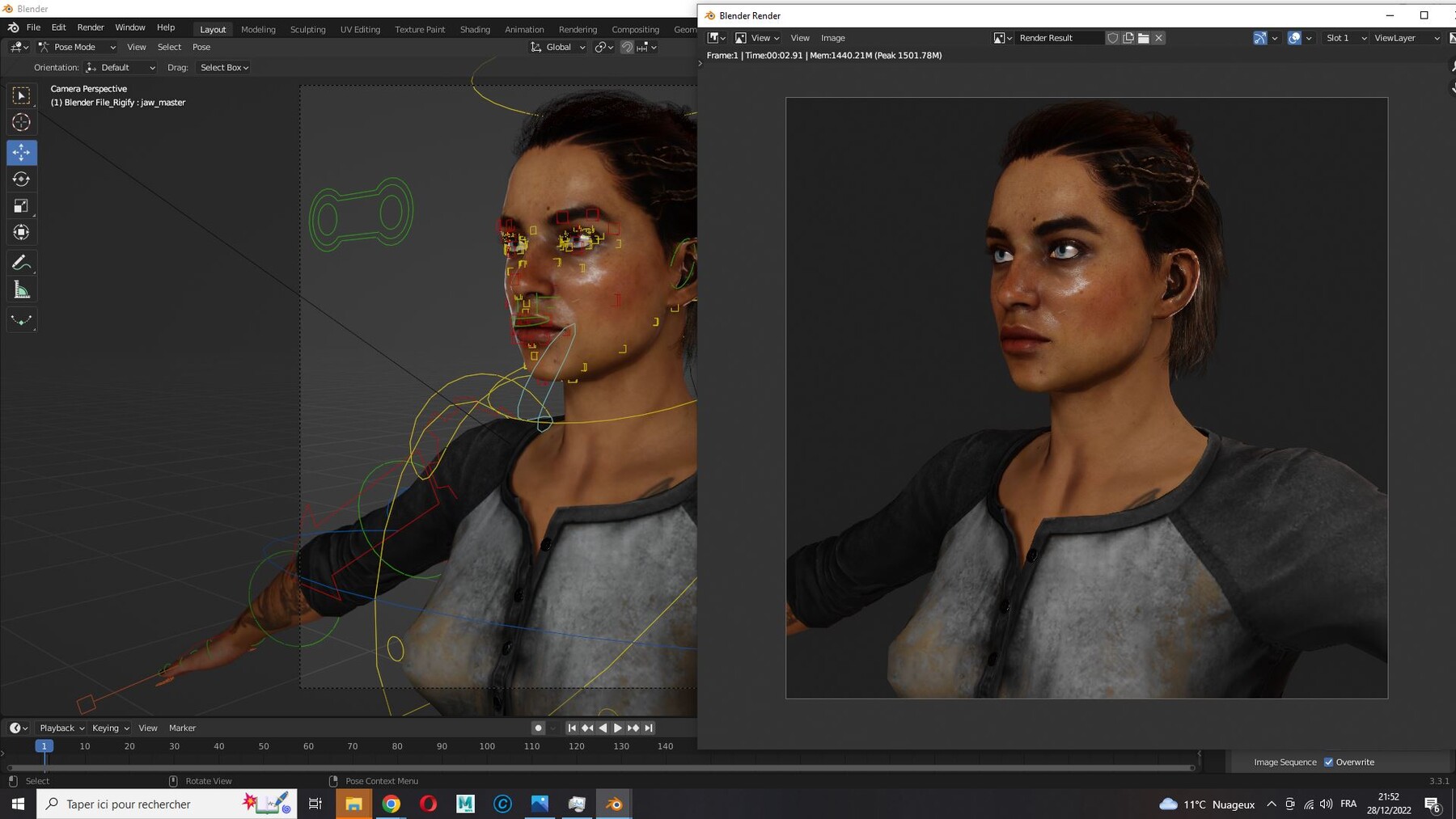Play the animation forward
The width and height of the screenshot is (1456, 819).
(x=618, y=728)
